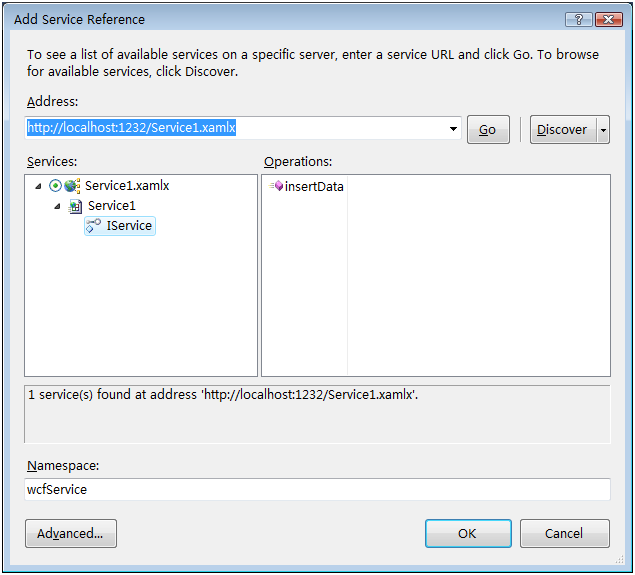Screen dimensions: 635x575
Task: Open the Discover button dropdown arrow
Action: (603, 130)
